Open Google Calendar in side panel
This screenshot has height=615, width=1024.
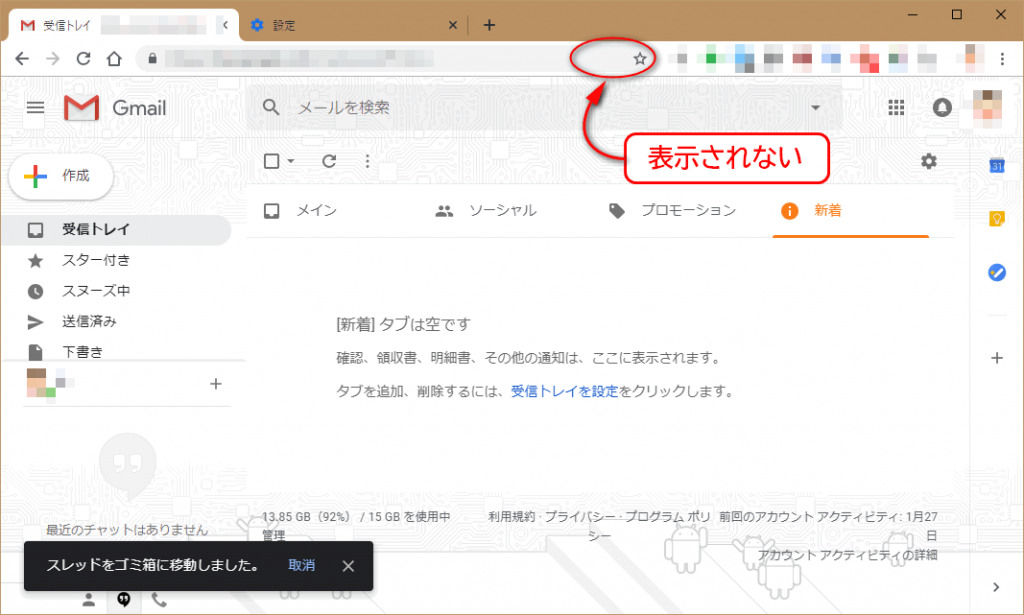[x=996, y=166]
